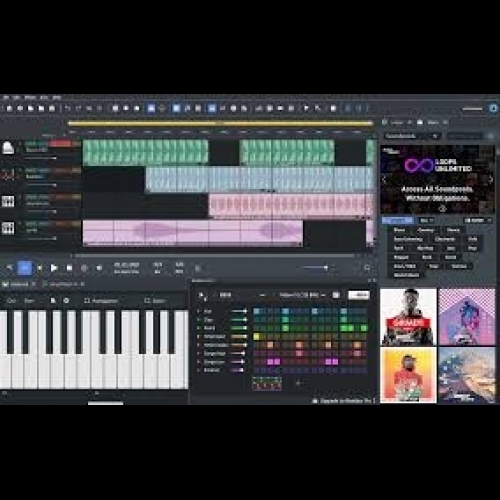
Task: Click the undo arrow in the top toolbar
Action: pos(67,108)
